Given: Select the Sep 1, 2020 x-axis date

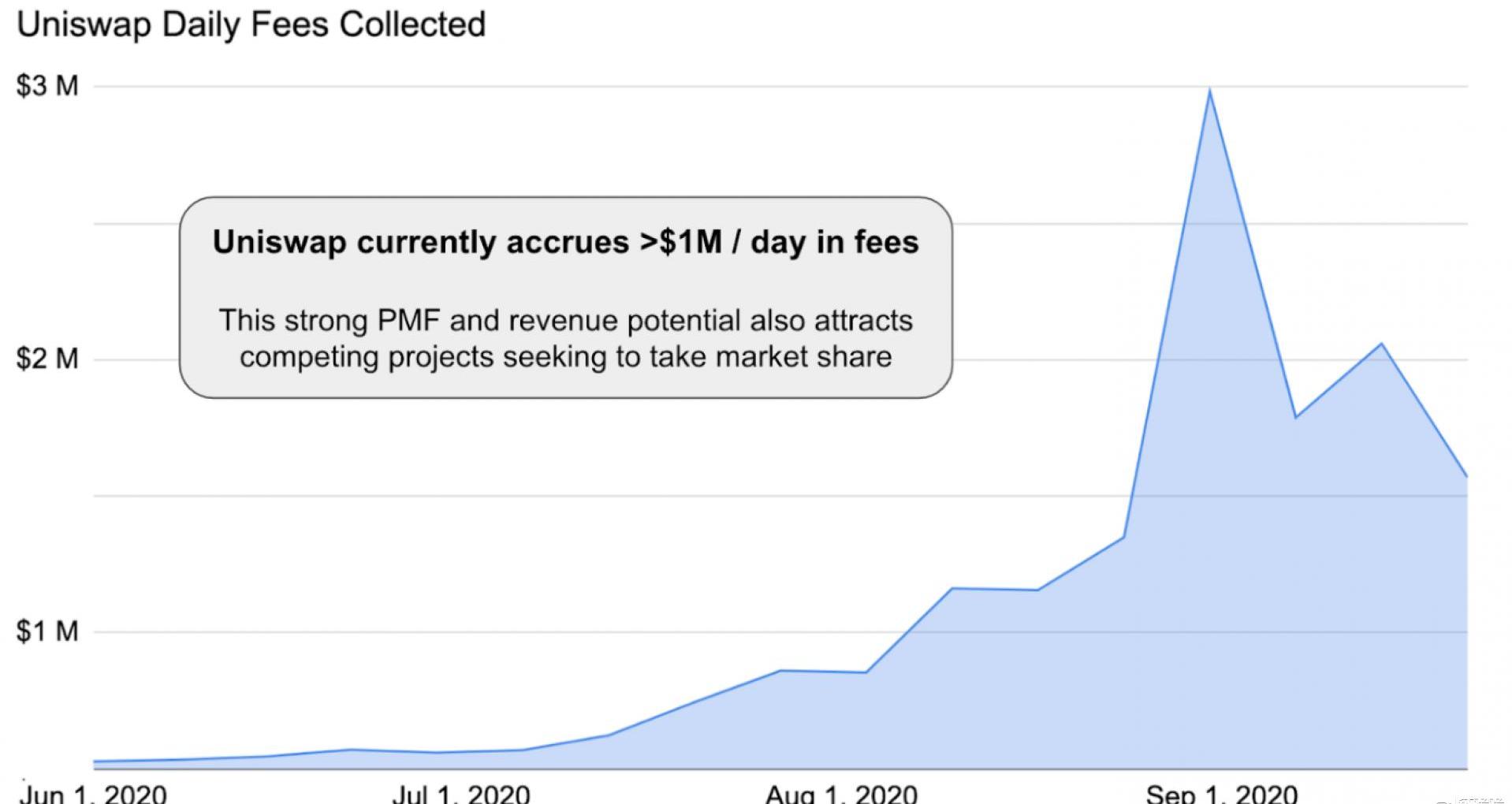Looking at the screenshot, I should click(x=1221, y=792).
